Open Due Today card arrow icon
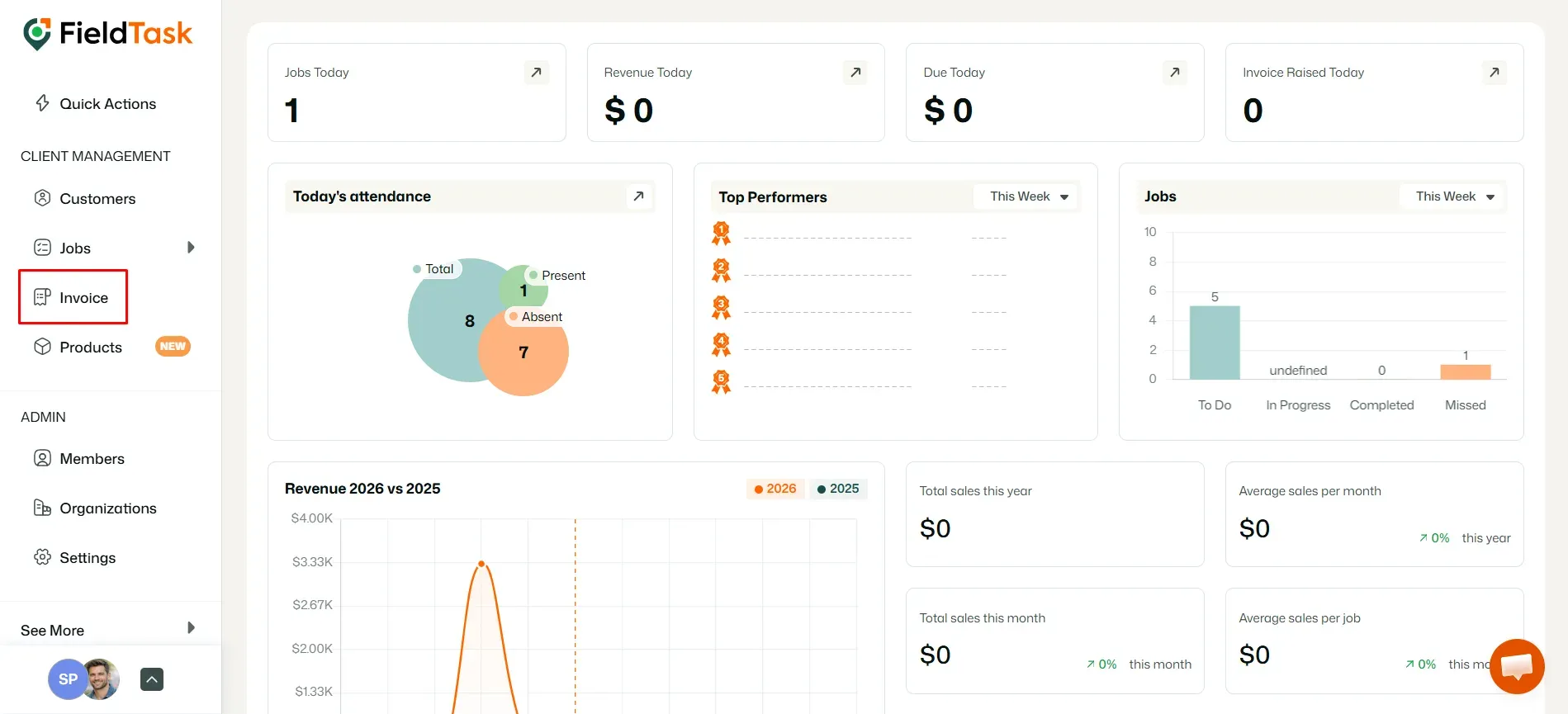The width and height of the screenshot is (1568, 714). tap(1175, 73)
